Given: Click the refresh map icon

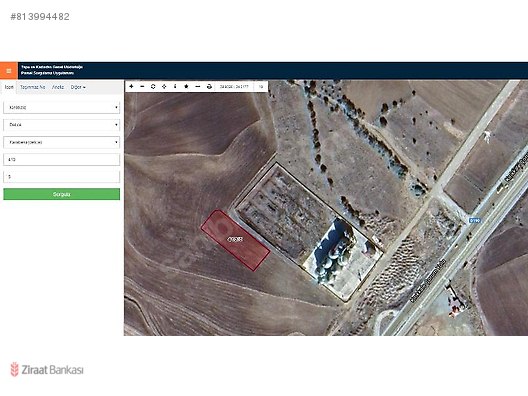Looking at the screenshot, I should pos(153,87).
